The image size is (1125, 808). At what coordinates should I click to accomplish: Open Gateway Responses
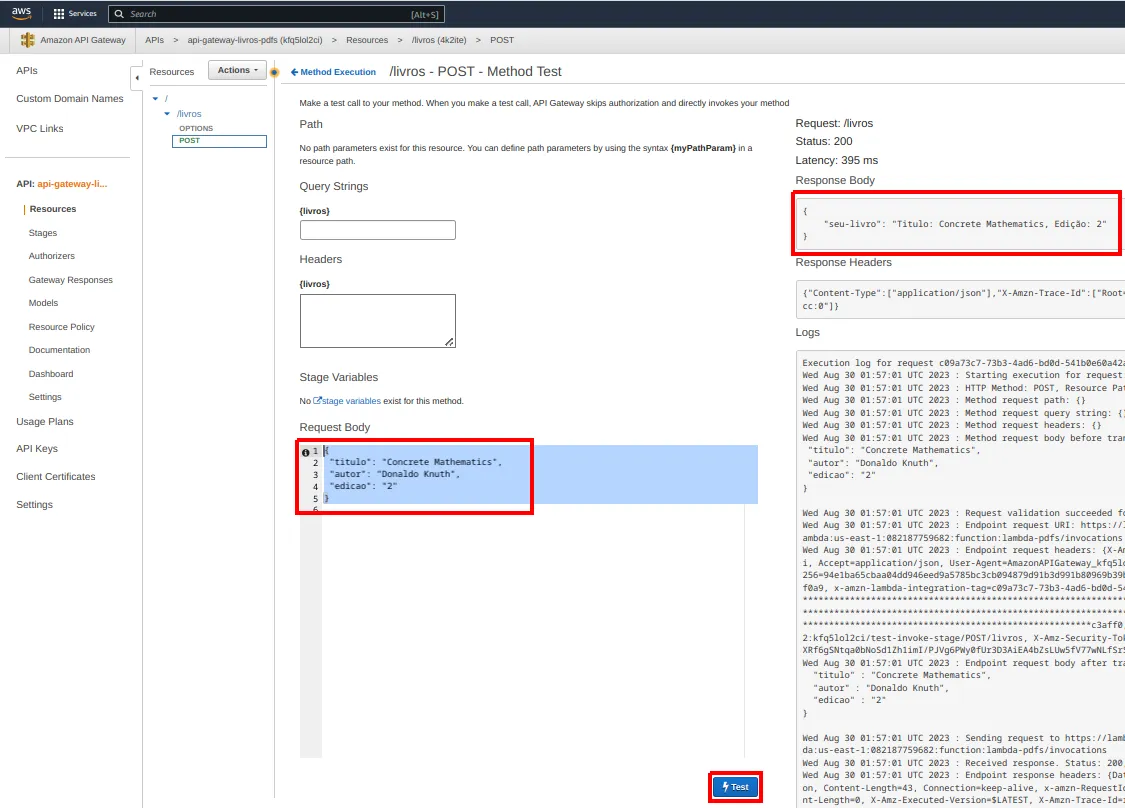pos(70,280)
